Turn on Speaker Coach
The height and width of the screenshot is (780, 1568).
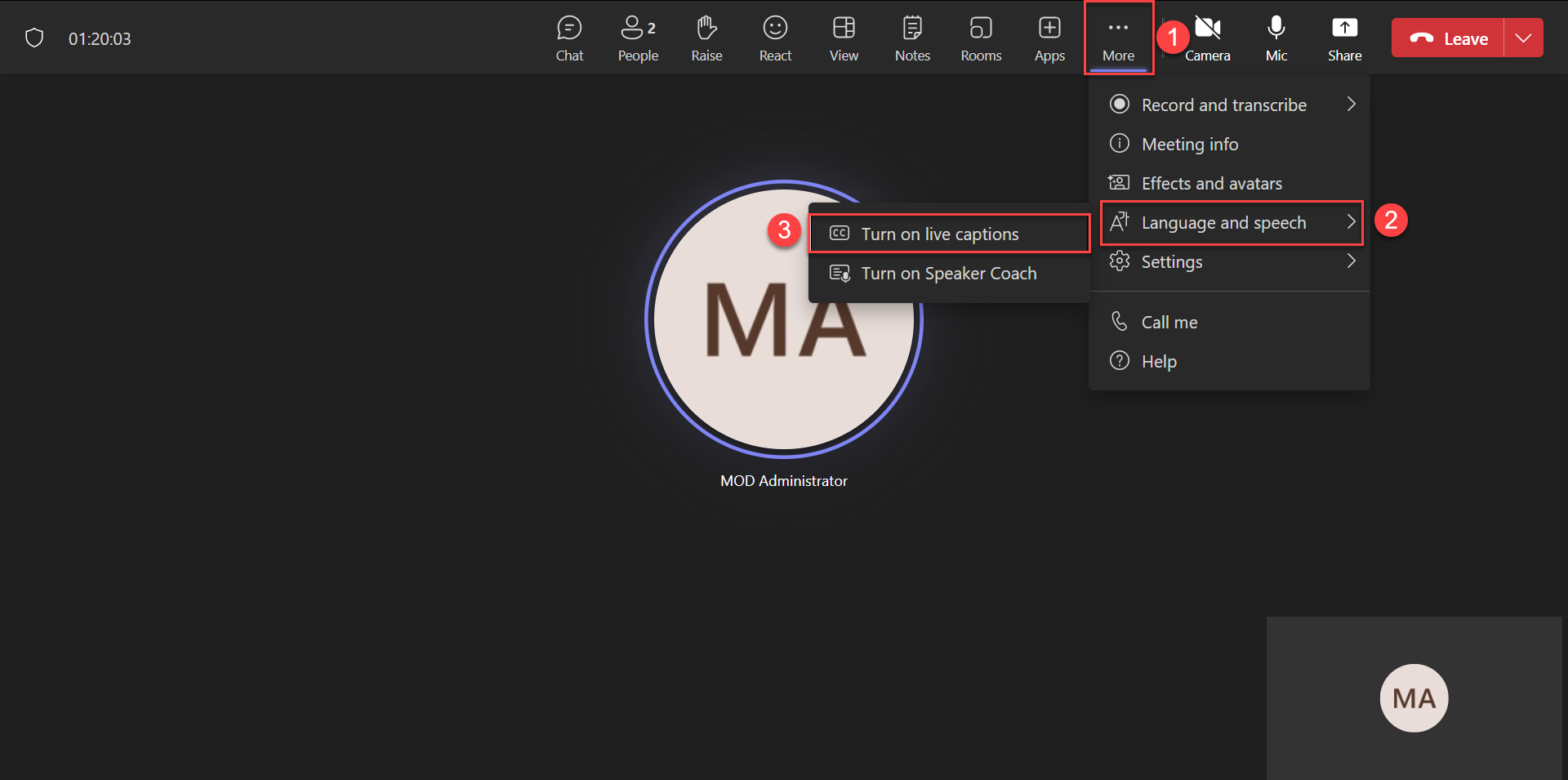[949, 274]
